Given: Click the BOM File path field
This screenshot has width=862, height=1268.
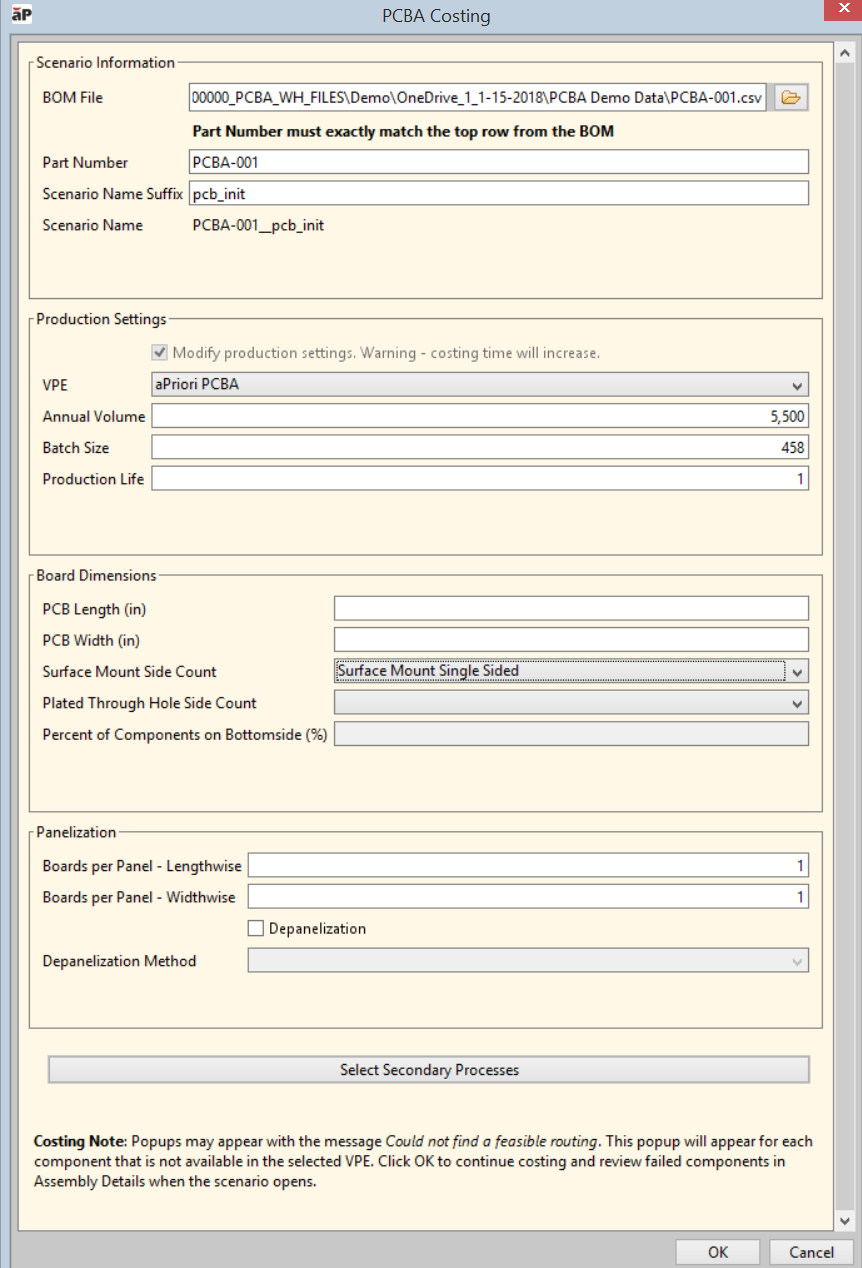Looking at the screenshot, I should pos(477,98).
